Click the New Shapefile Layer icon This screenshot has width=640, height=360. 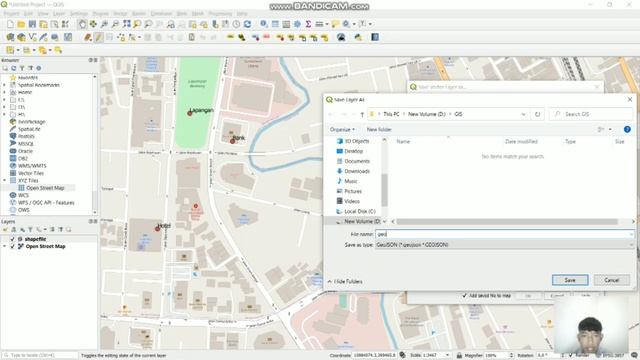(32, 38)
